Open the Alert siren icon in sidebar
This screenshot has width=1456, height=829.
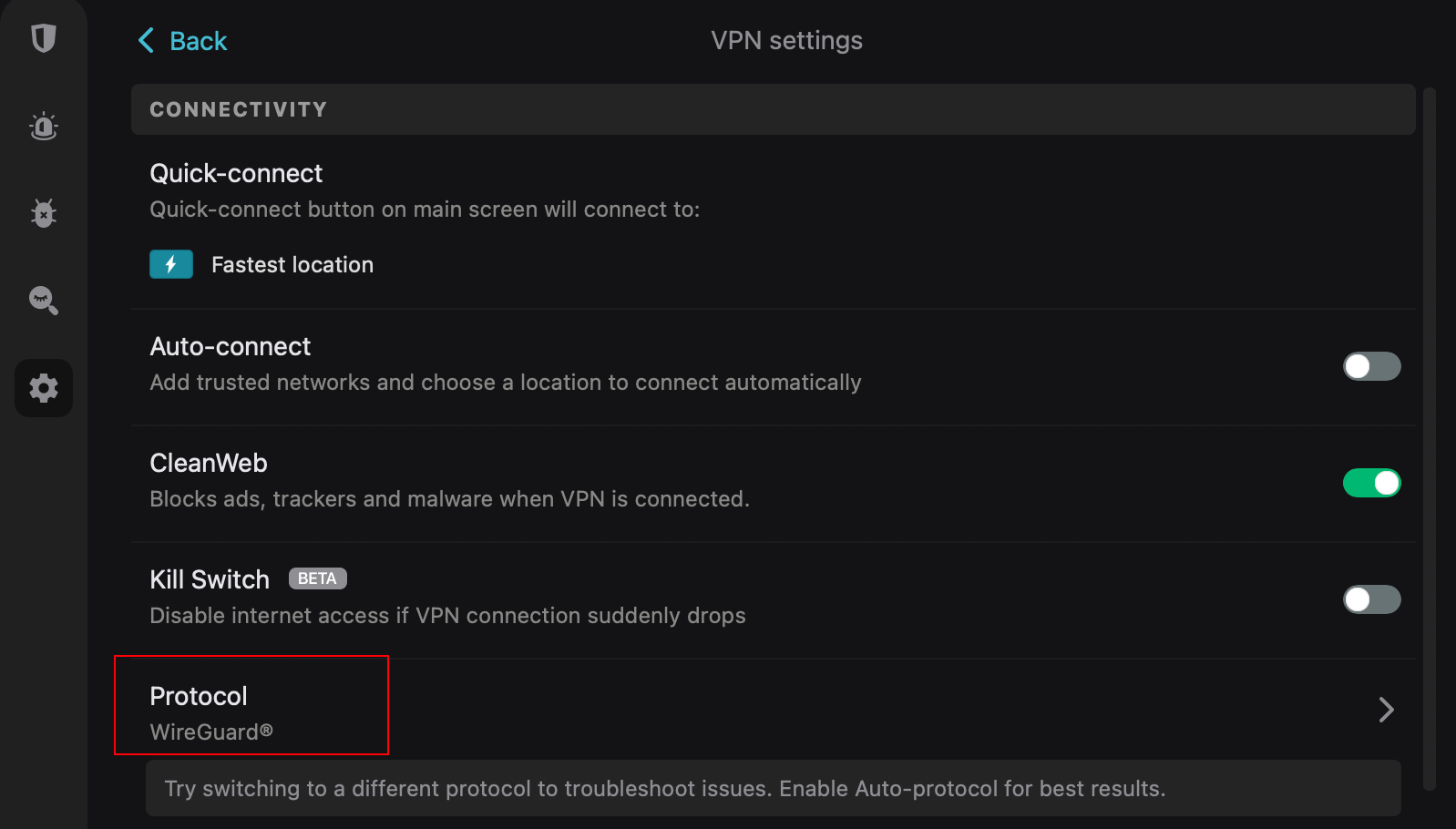pyautogui.click(x=44, y=126)
